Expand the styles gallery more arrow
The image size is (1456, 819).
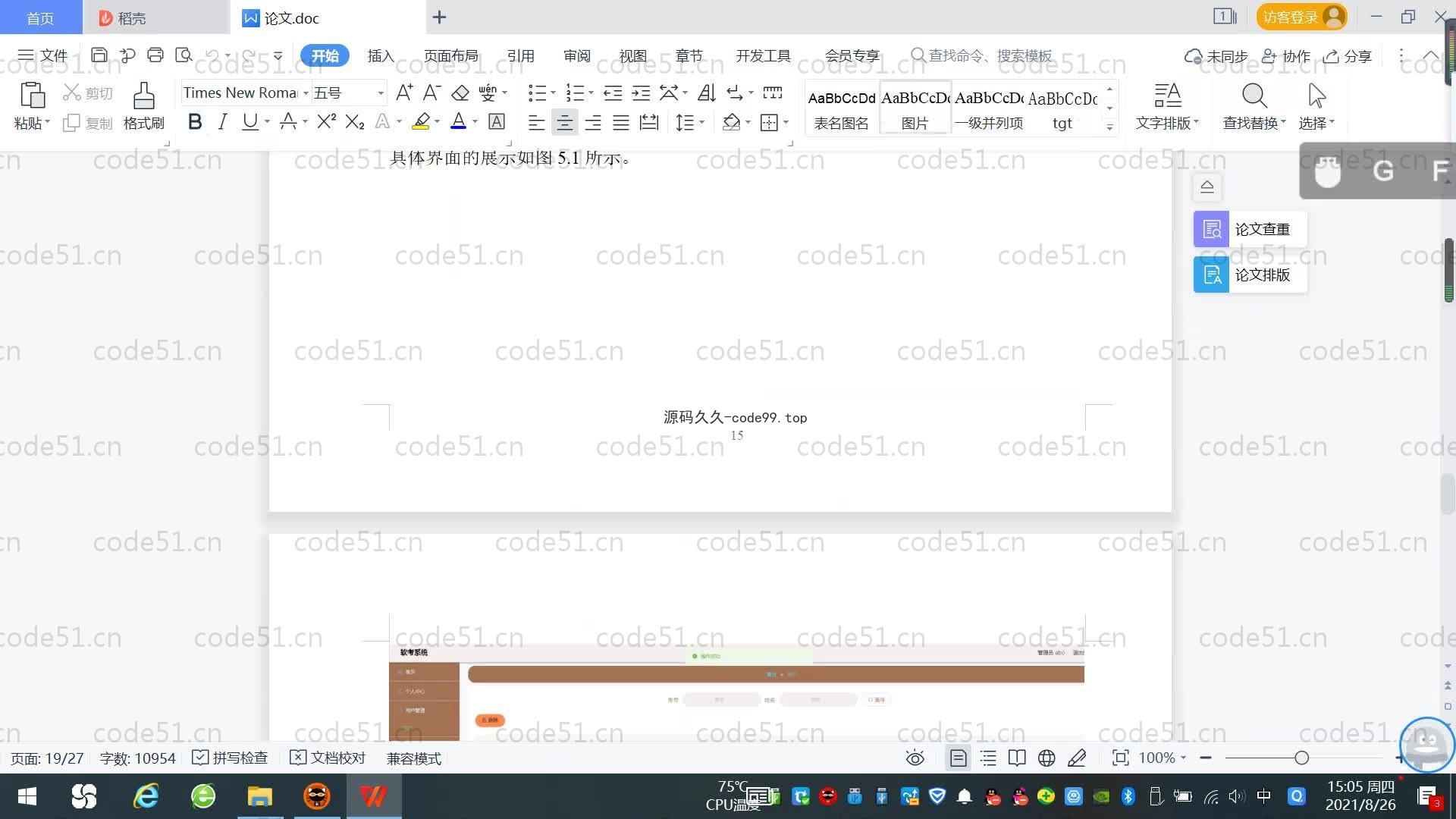tap(1109, 127)
